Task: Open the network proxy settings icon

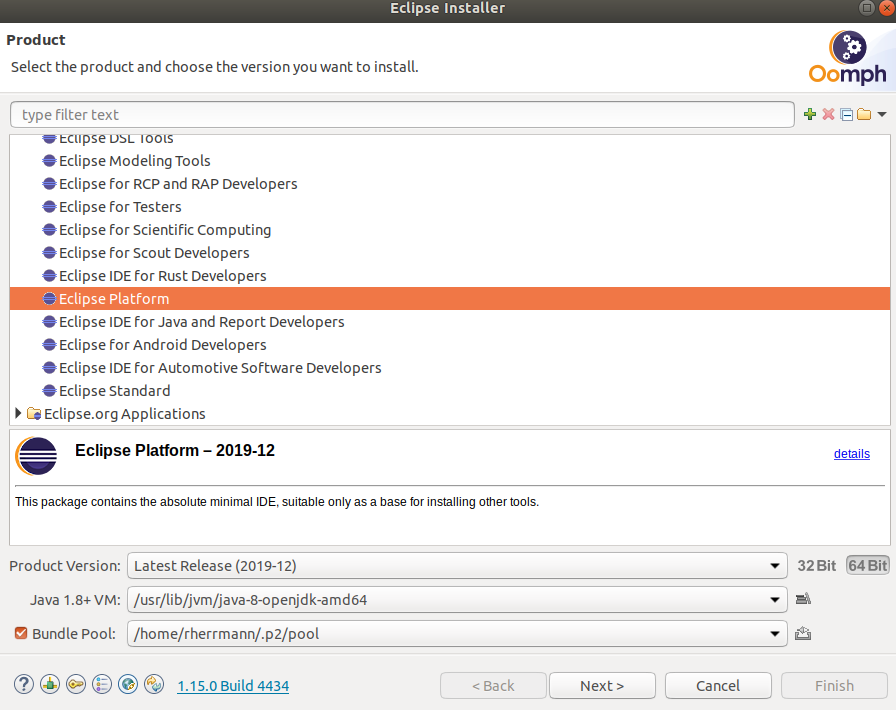Action: [49, 685]
